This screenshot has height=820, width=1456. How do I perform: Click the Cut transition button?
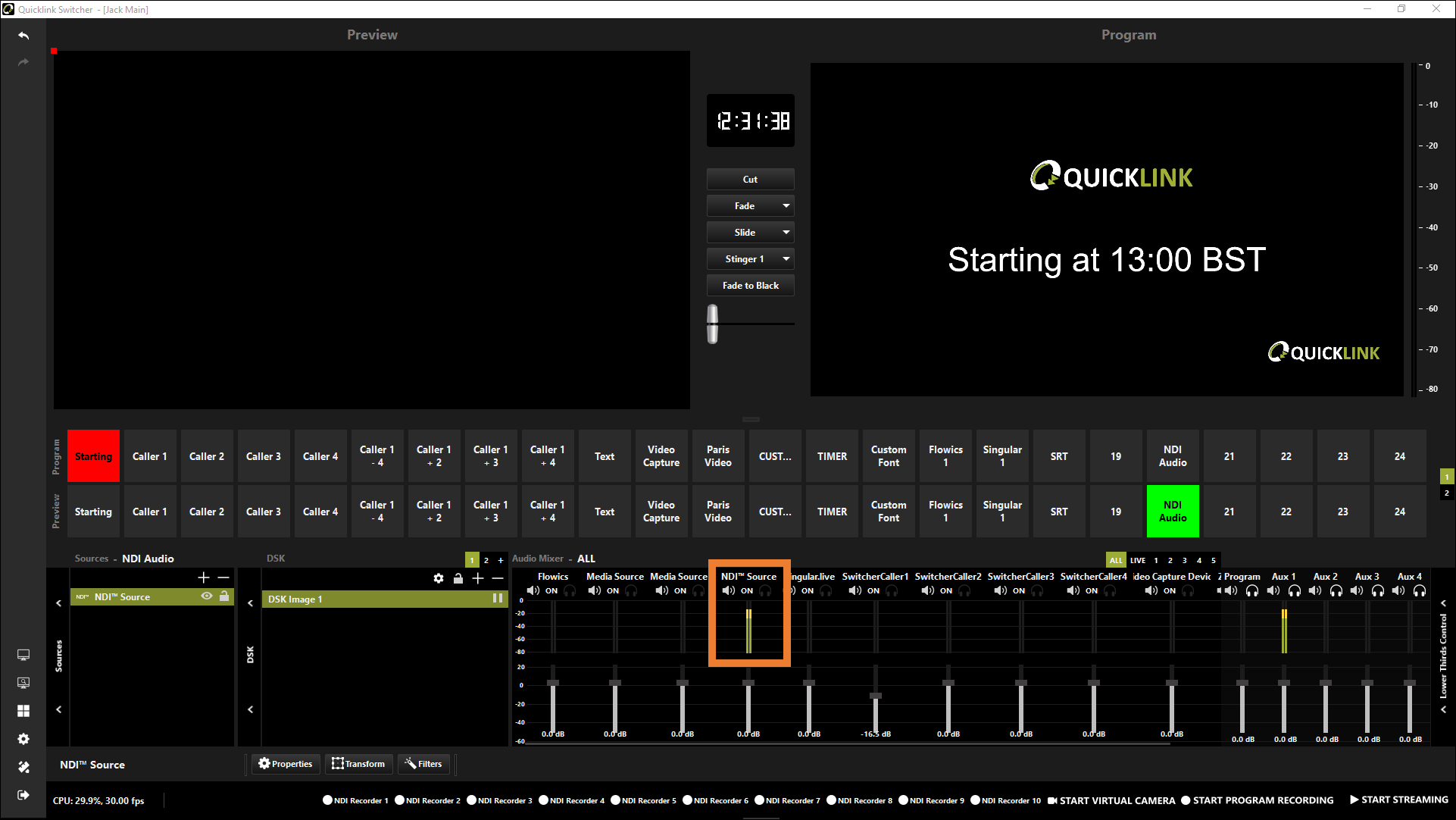pos(750,180)
